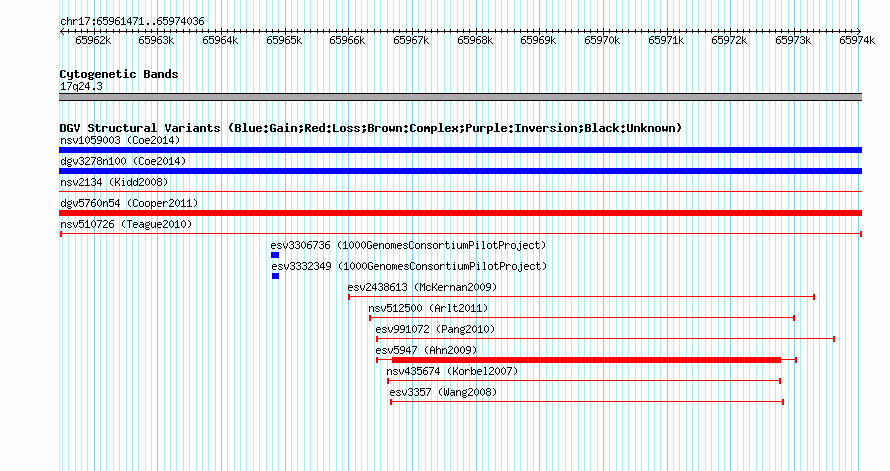Click the 65963k ruler tick label
Screen dimensions: 890x471
point(156,40)
